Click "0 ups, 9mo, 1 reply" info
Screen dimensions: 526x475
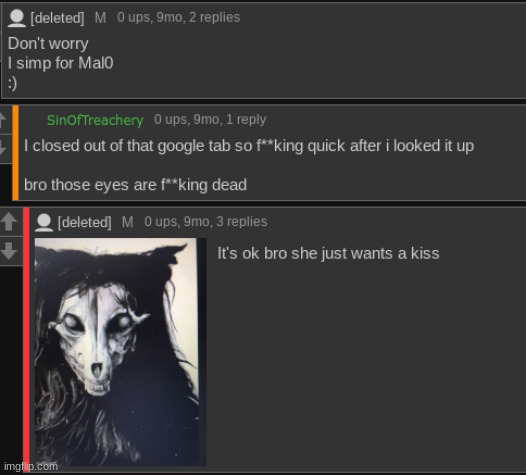tap(210, 119)
